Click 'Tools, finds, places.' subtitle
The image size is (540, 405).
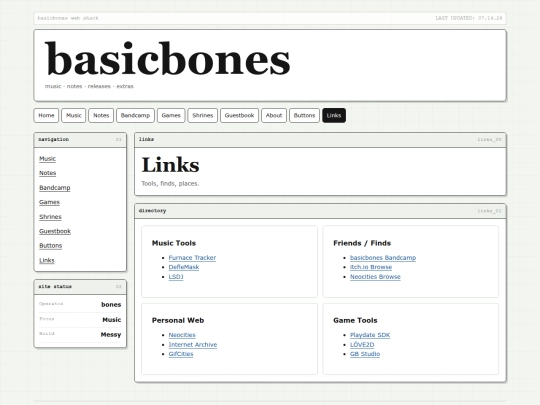click(170, 184)
